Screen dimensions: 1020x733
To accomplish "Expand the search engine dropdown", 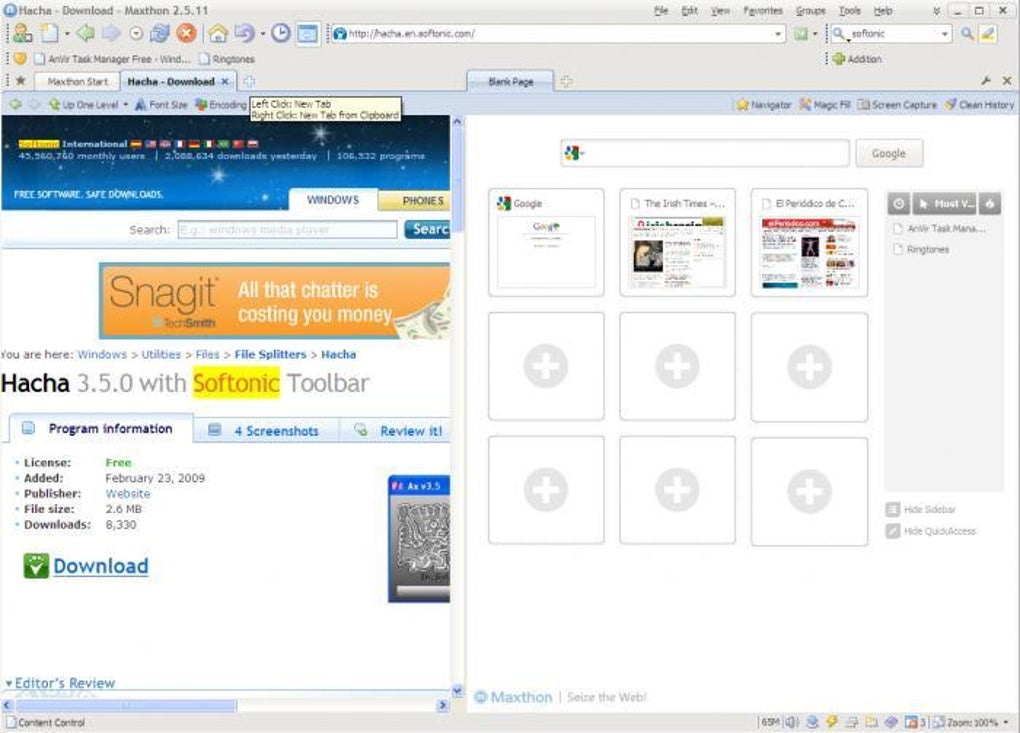I will coord(946,33).
